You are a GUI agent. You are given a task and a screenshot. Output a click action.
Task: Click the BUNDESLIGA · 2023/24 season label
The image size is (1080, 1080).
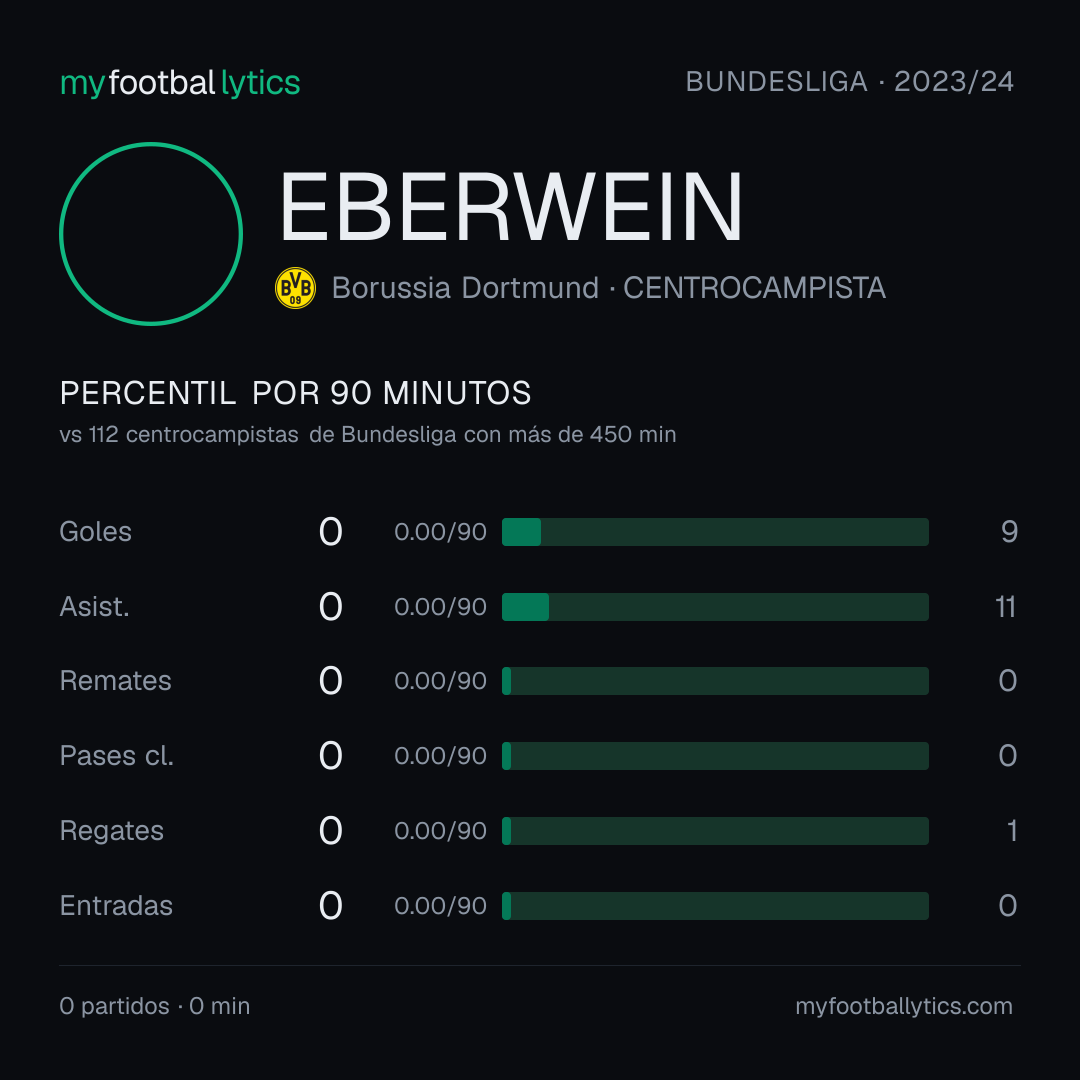click(x=849, y=82)
